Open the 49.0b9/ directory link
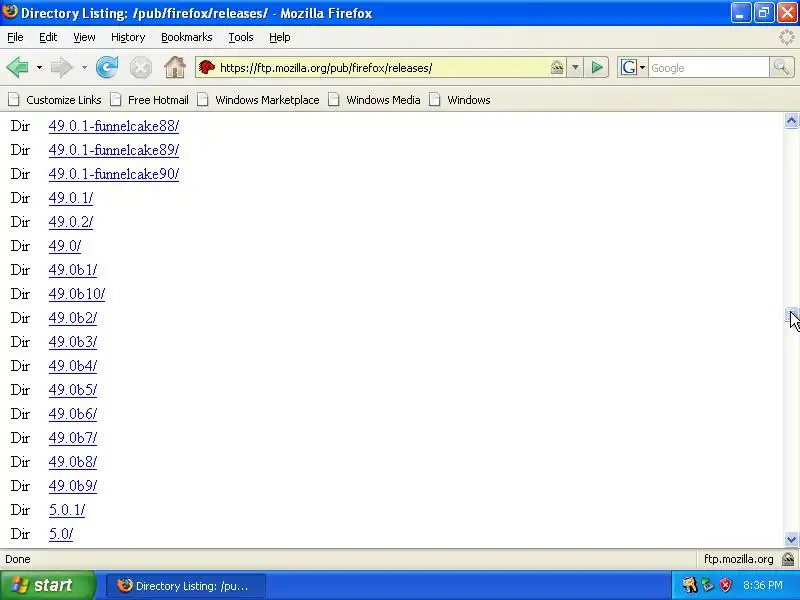 click(73, 486)
